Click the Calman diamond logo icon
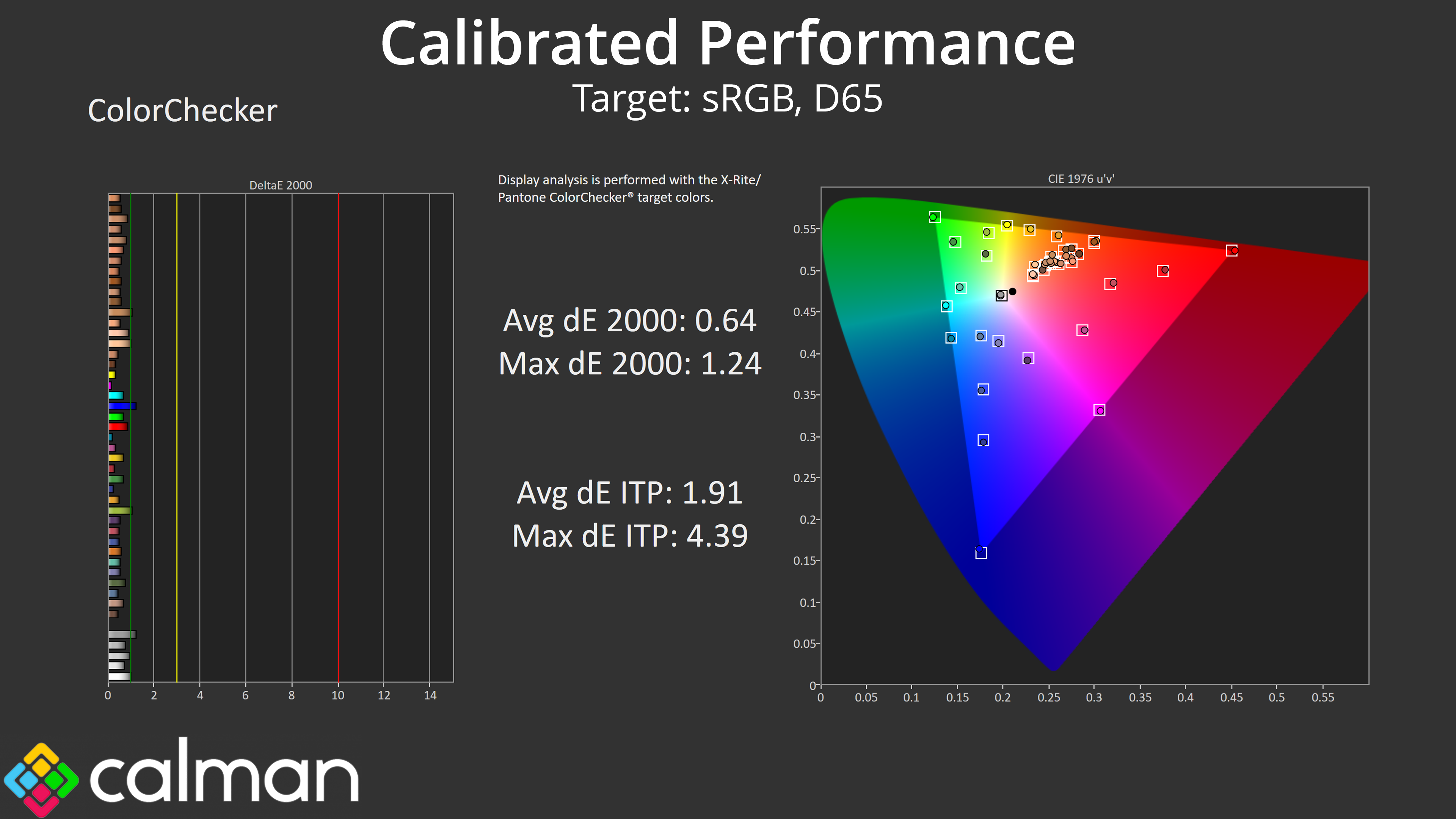The image size is (1456, 819). coord(41,780)
